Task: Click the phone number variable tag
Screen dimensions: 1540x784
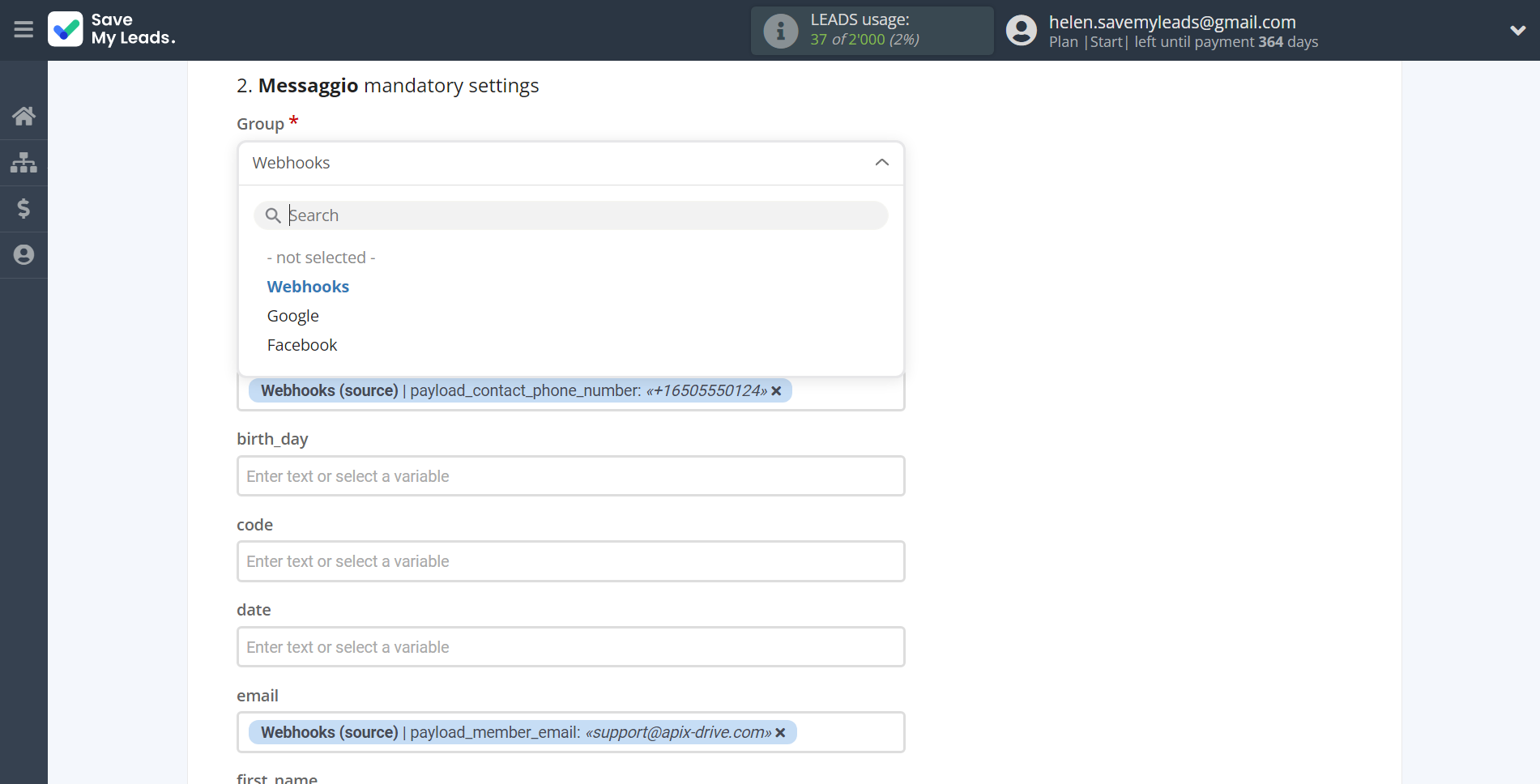Action: pos(520,390)
